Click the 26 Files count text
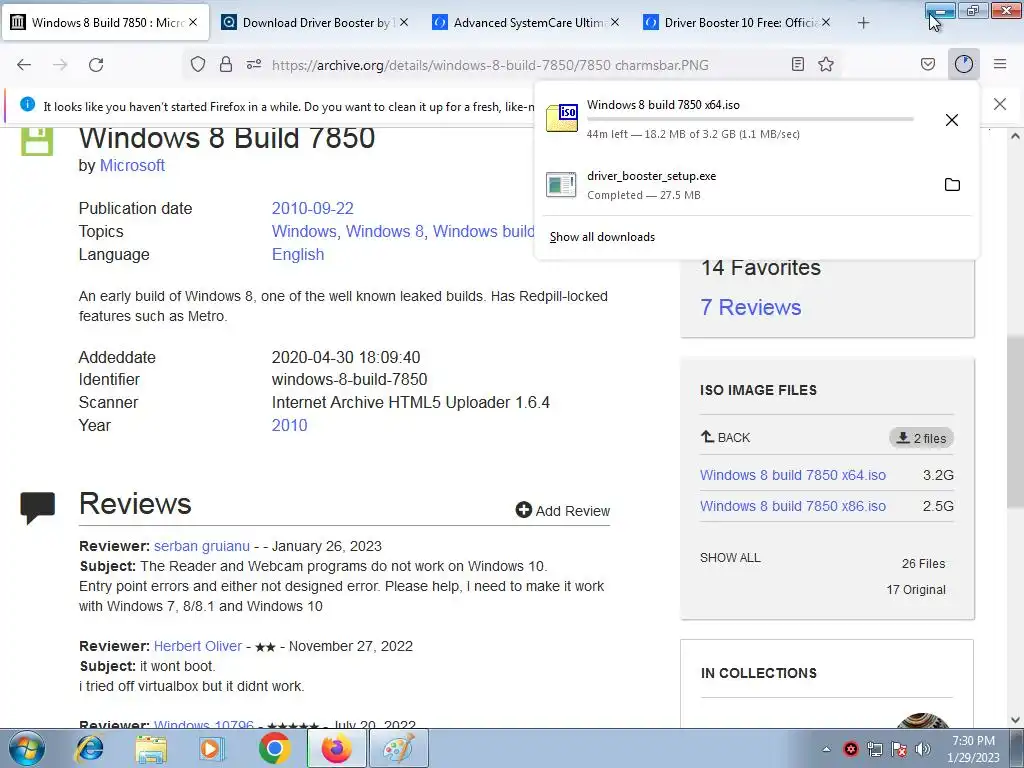 click(923, 564)
